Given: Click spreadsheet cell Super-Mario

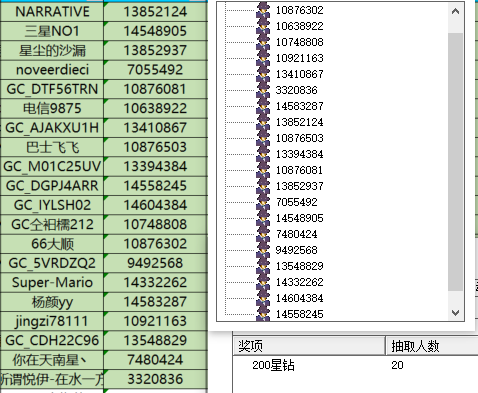Looking at the screenshot, I should click(x=52, y=282).
